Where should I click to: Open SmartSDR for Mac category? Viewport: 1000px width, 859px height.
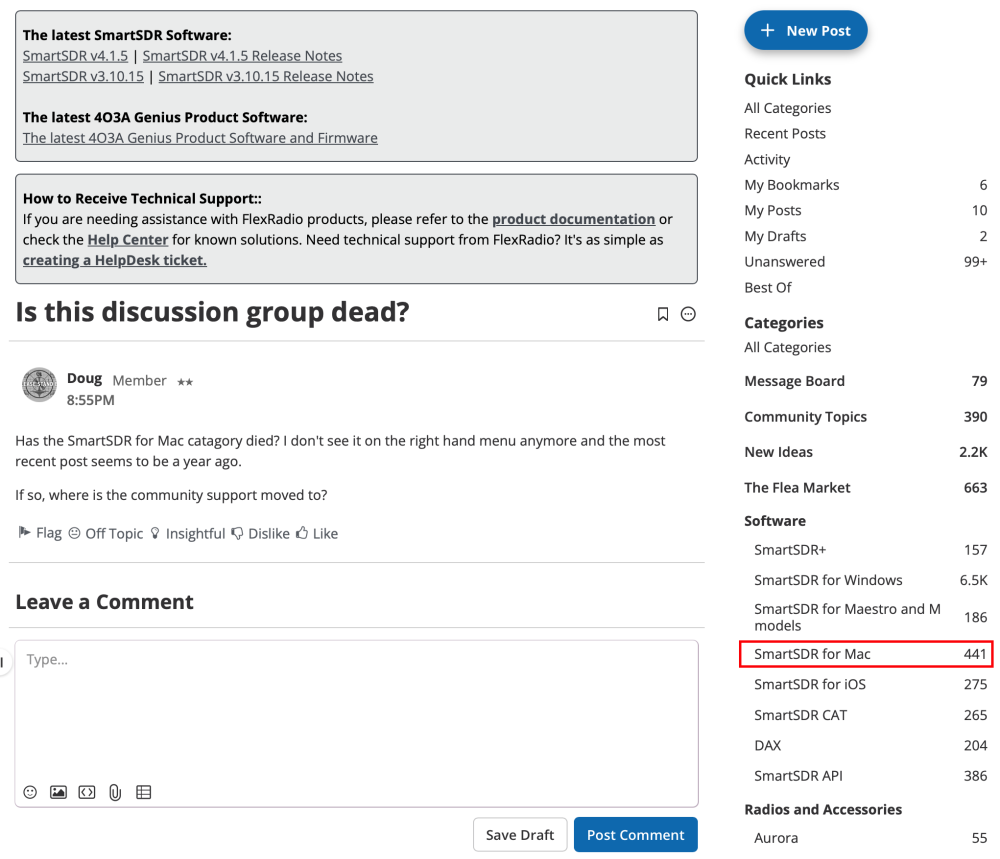866,654
